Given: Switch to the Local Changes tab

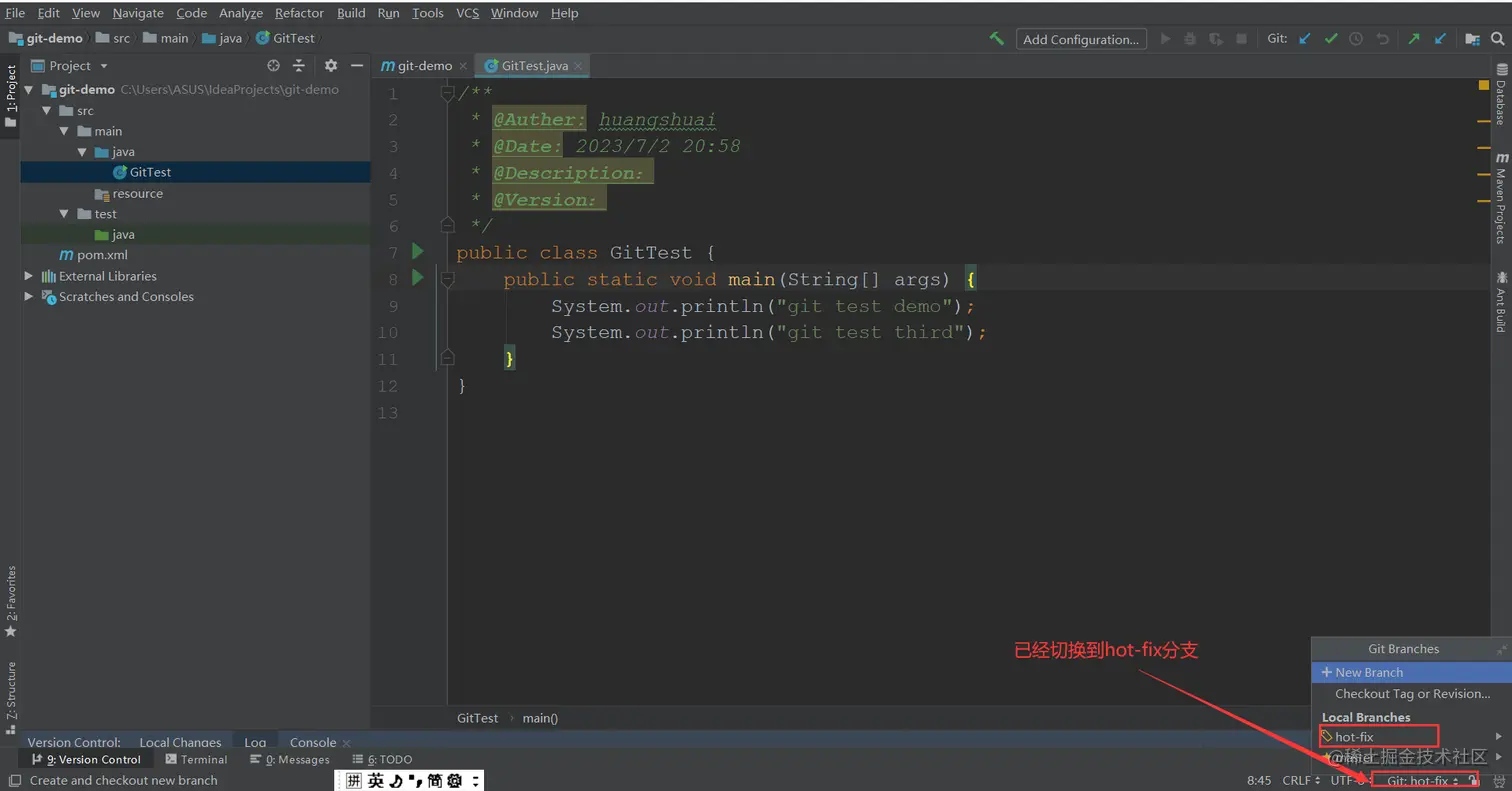Looking at the screenshot, I should (180, 743).
